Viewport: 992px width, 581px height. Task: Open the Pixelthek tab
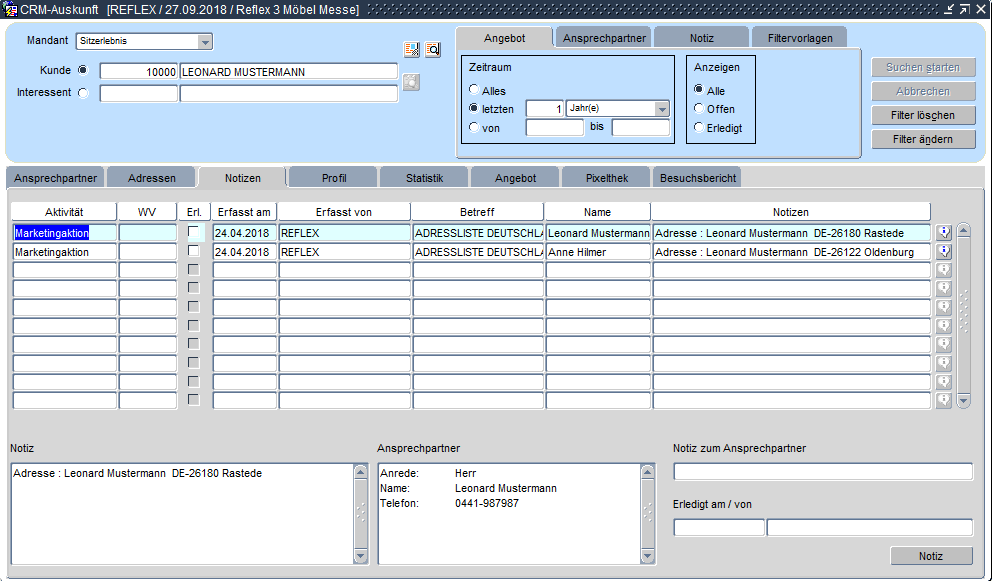click(607, 178)
